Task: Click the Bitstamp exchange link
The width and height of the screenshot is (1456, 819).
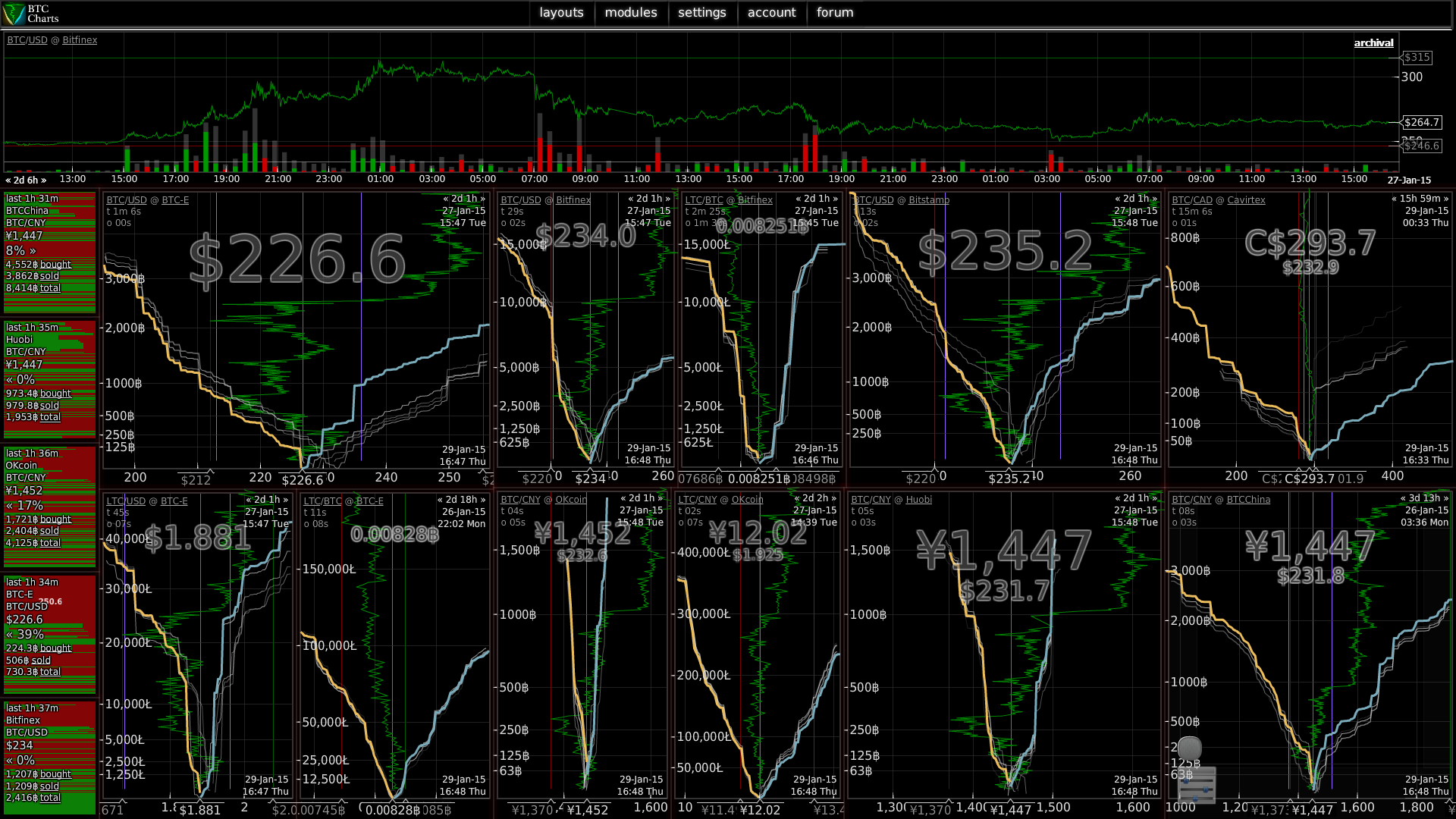Action: point(929,200)
